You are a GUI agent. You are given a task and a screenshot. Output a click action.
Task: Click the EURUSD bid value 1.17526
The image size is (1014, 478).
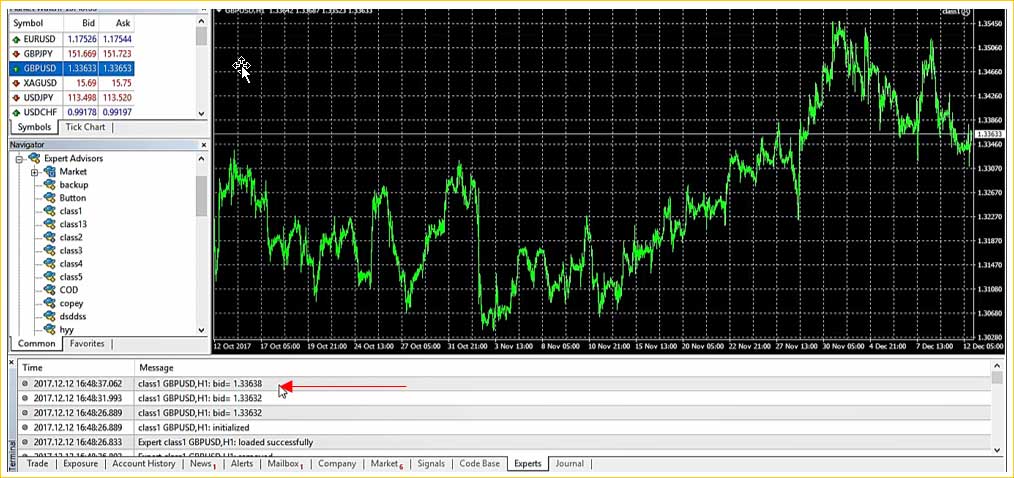(x=81, y=39)
